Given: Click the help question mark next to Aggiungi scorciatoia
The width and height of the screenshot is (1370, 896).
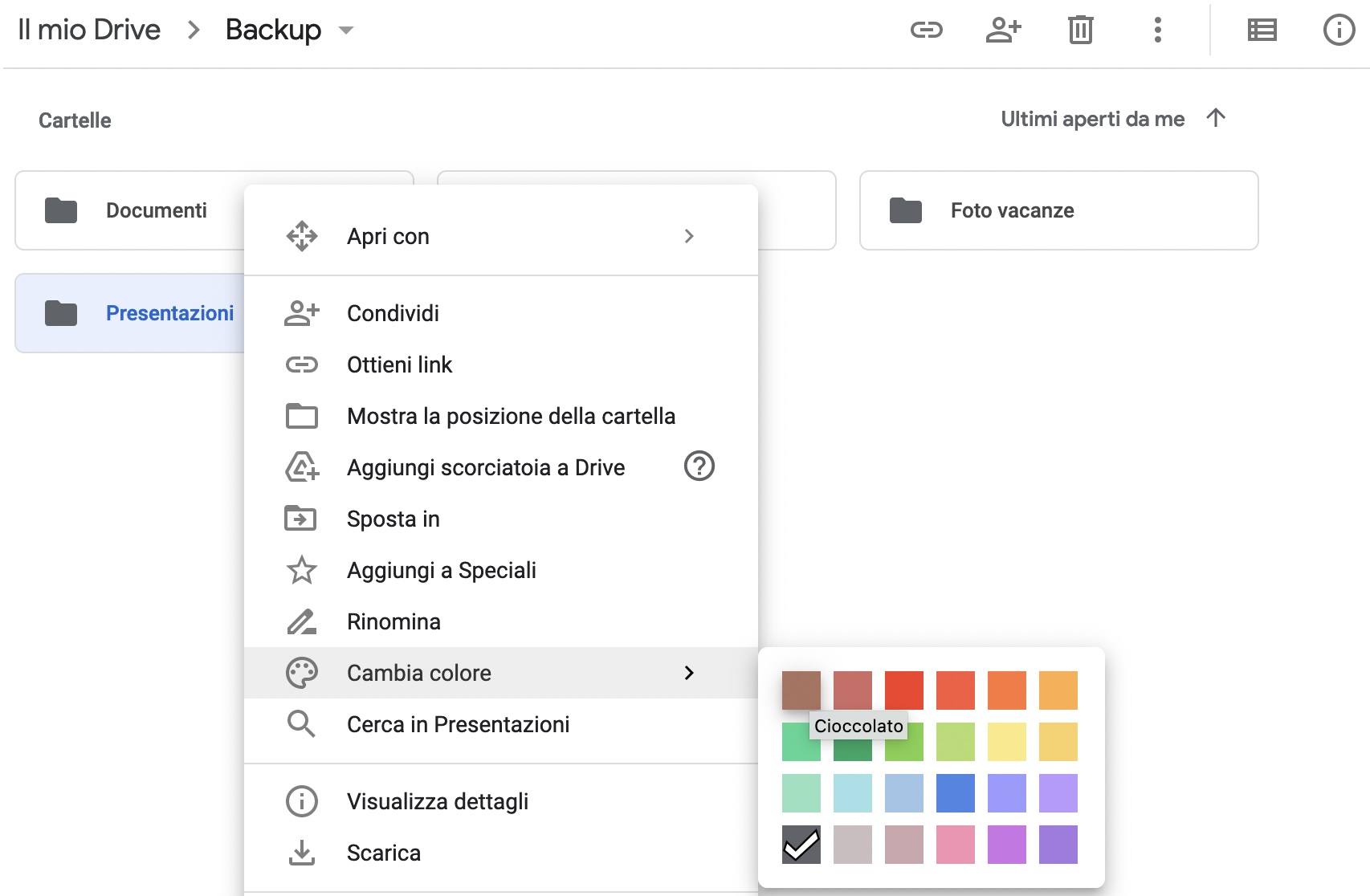Looking at the screenshot, I should pos(699,466).
